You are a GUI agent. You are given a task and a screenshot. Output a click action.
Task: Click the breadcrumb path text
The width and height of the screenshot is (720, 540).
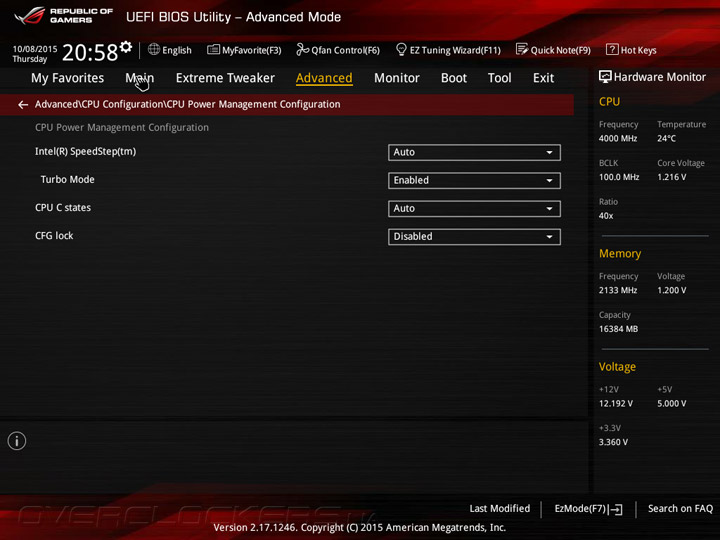[187, 105]
